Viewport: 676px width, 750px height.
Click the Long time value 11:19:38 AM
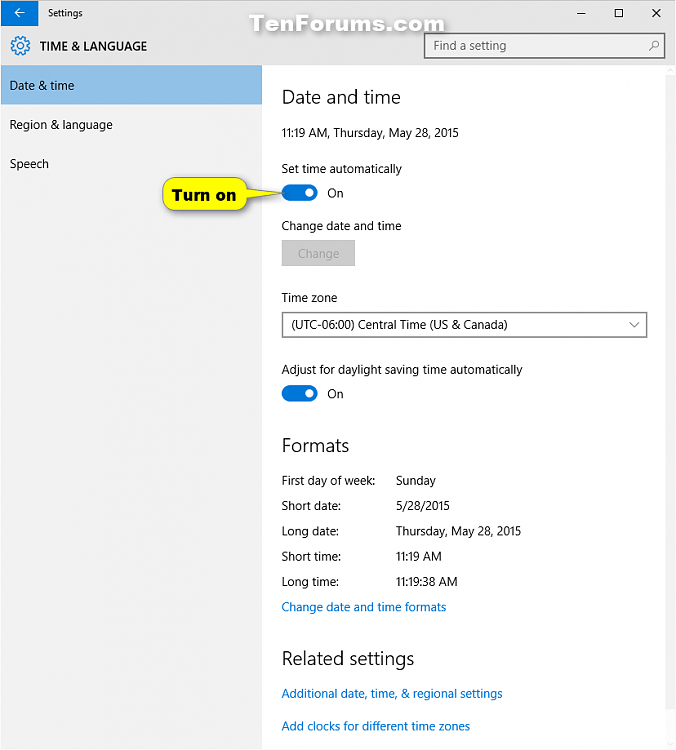[426, 582]
